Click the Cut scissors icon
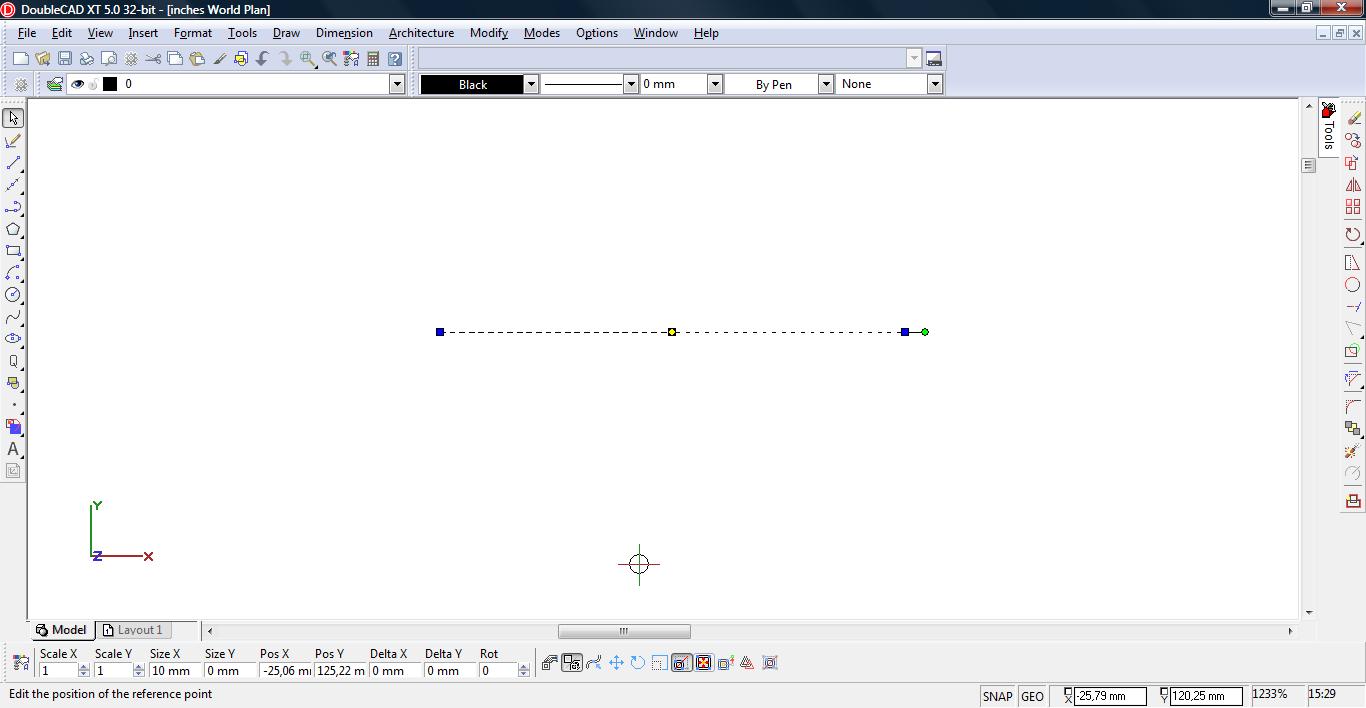 click(x=153, y=59)
